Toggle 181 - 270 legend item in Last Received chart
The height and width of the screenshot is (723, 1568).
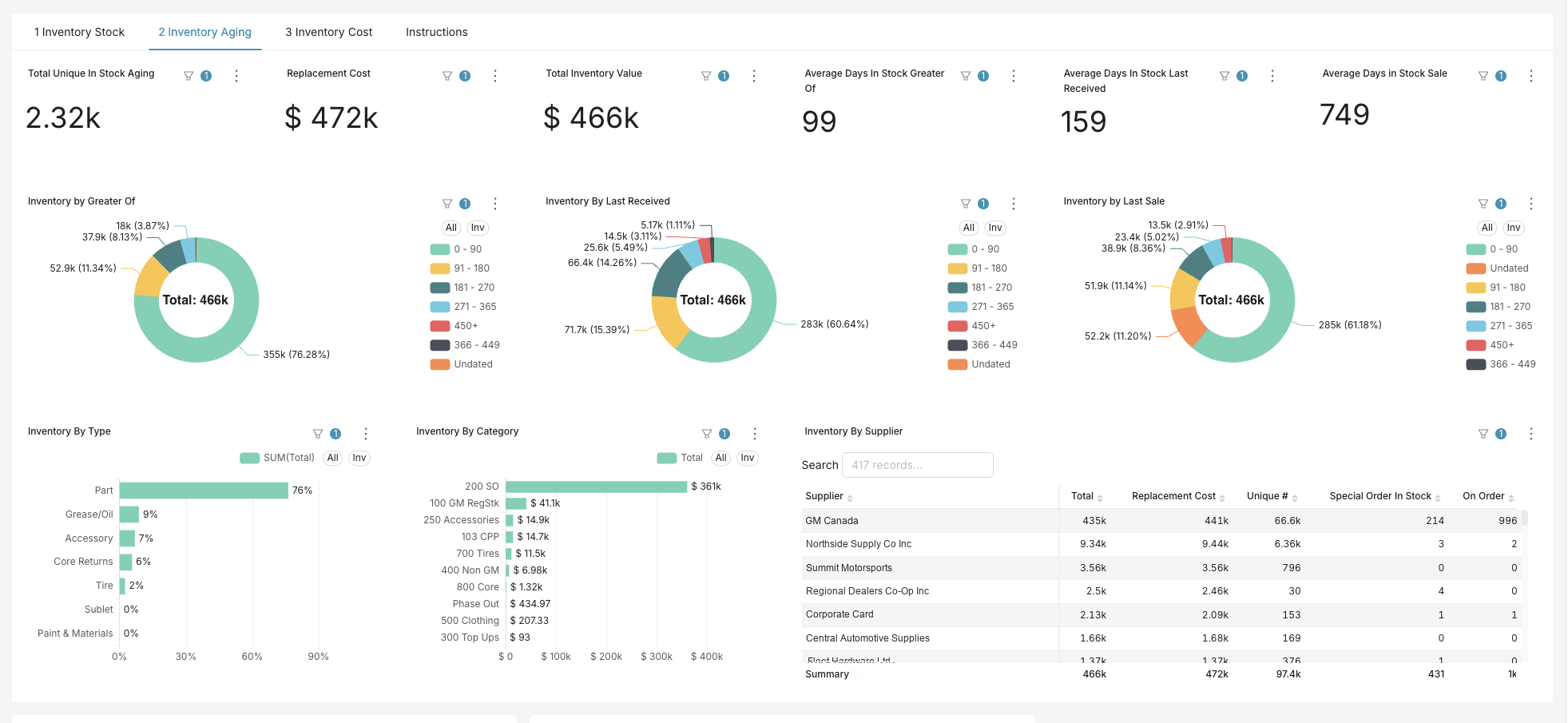click(980, 288)
